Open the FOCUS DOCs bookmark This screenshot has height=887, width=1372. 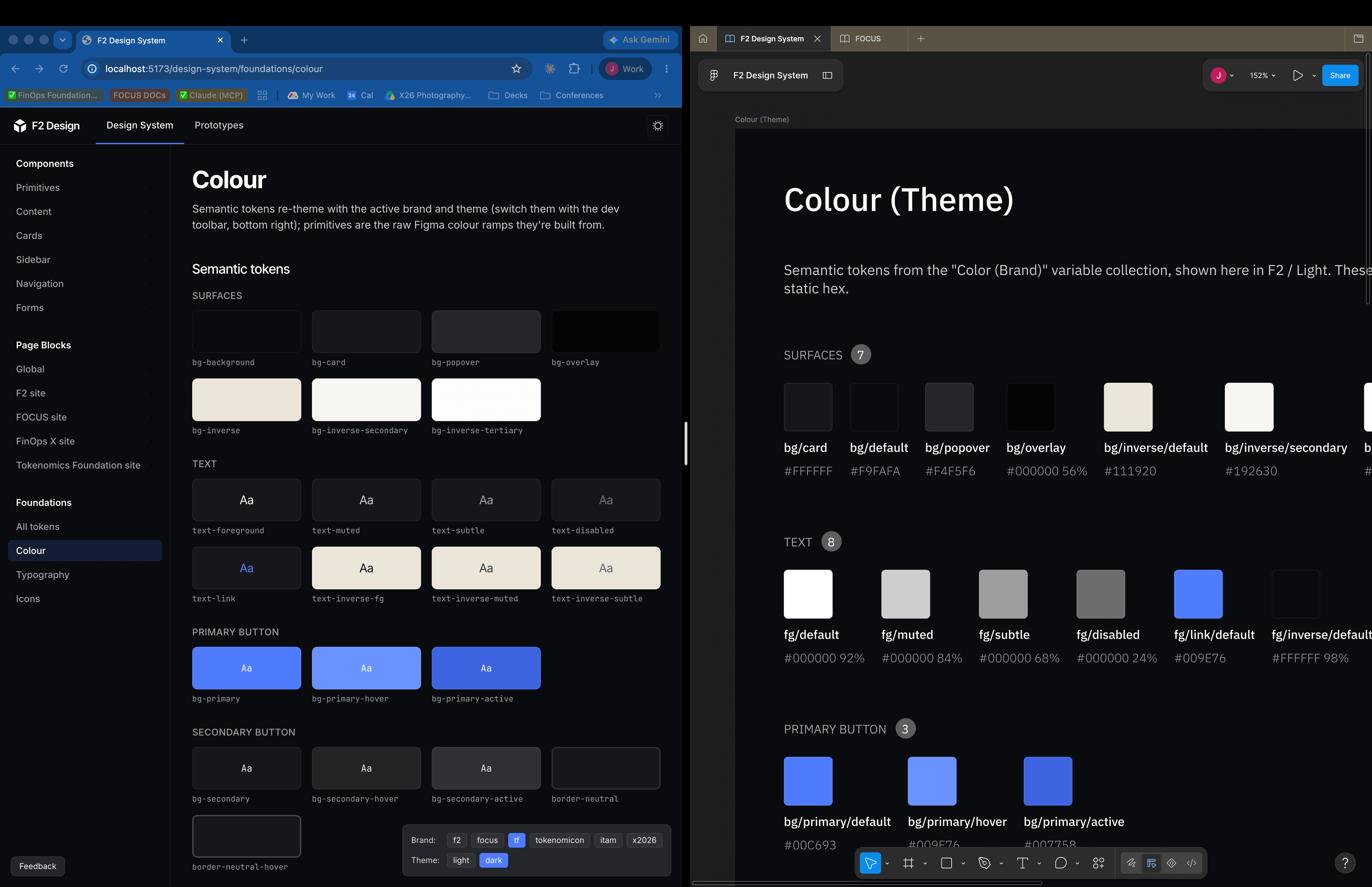point(139,96)
